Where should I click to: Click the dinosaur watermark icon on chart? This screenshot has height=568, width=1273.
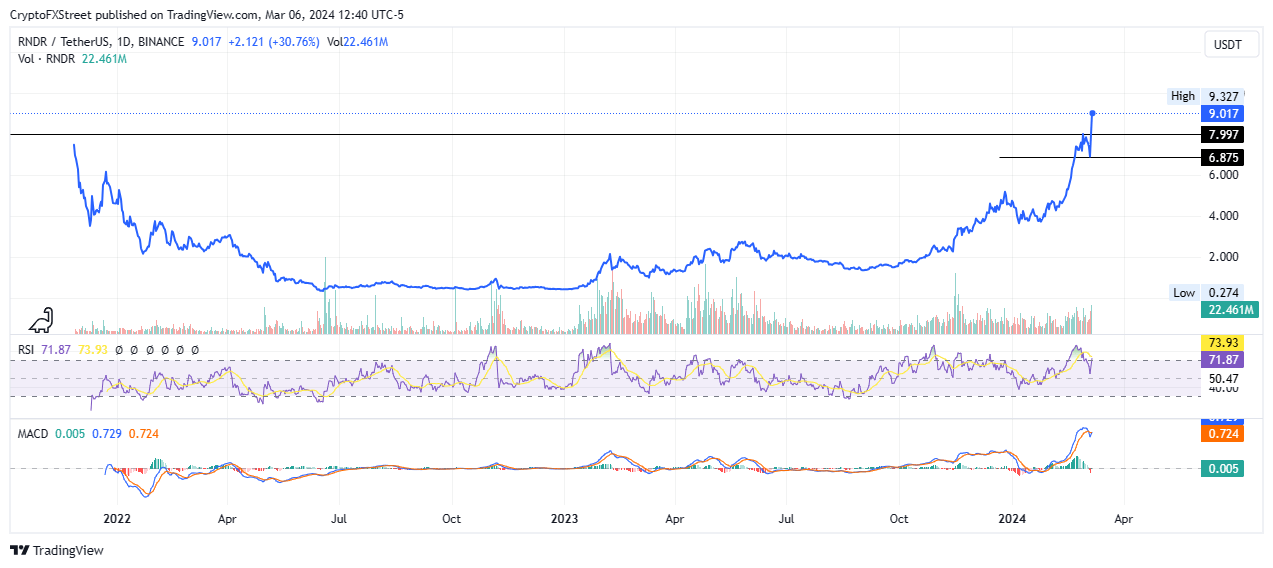pos(42,320)
